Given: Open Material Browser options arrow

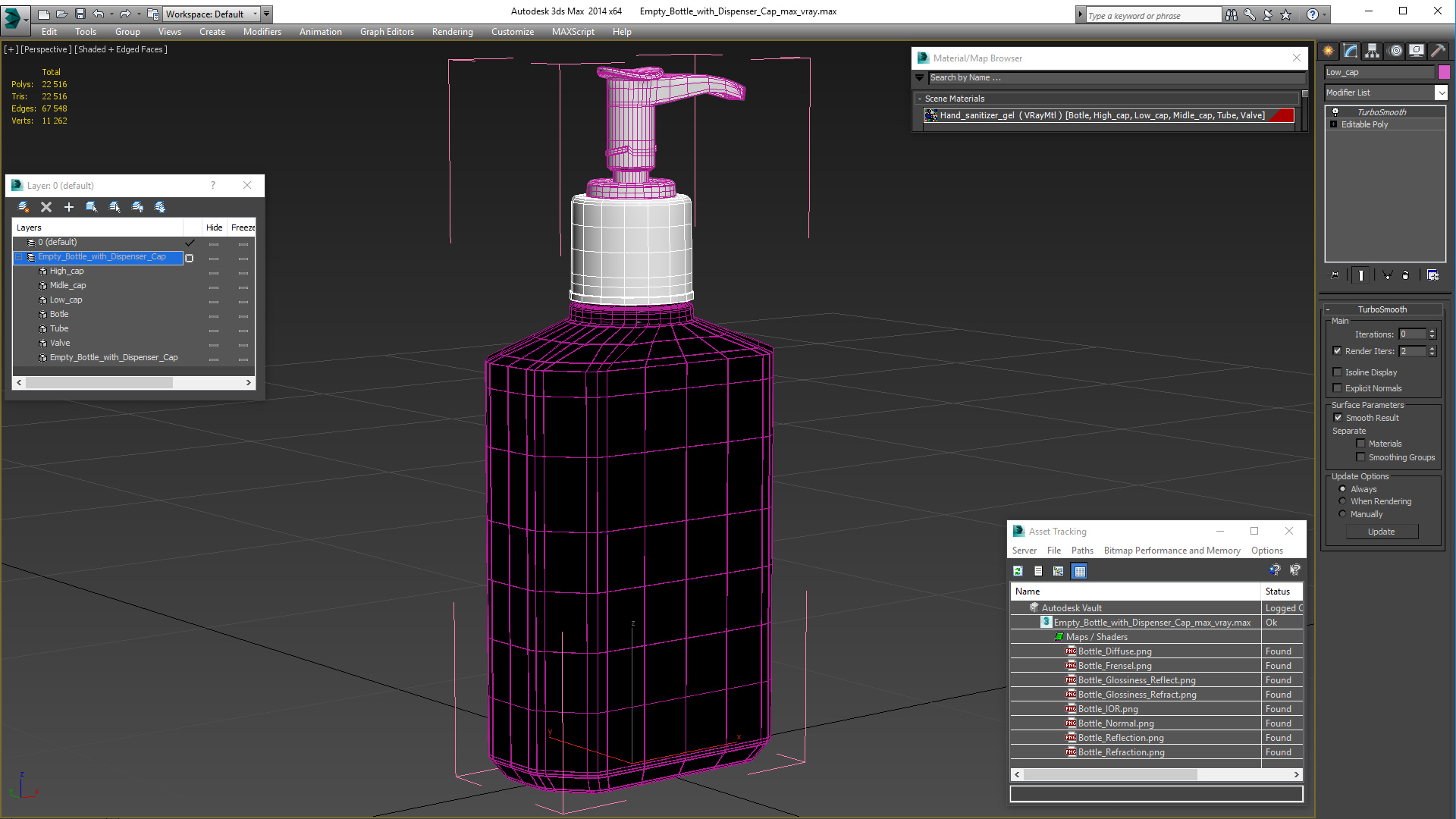Looking at the screenshot, I should coord(920,77).
